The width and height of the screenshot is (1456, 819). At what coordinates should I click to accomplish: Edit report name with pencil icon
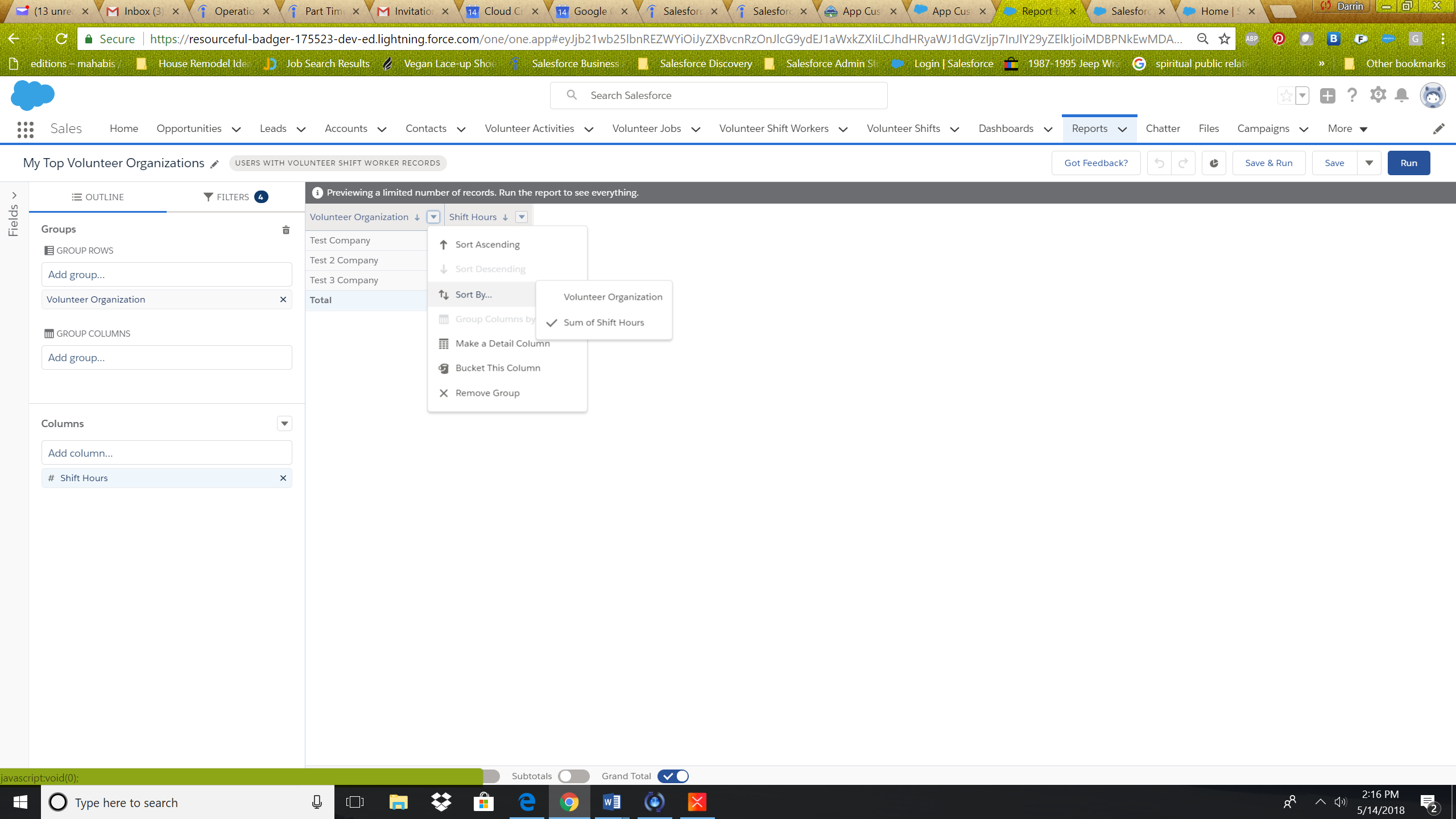point(214,164)
